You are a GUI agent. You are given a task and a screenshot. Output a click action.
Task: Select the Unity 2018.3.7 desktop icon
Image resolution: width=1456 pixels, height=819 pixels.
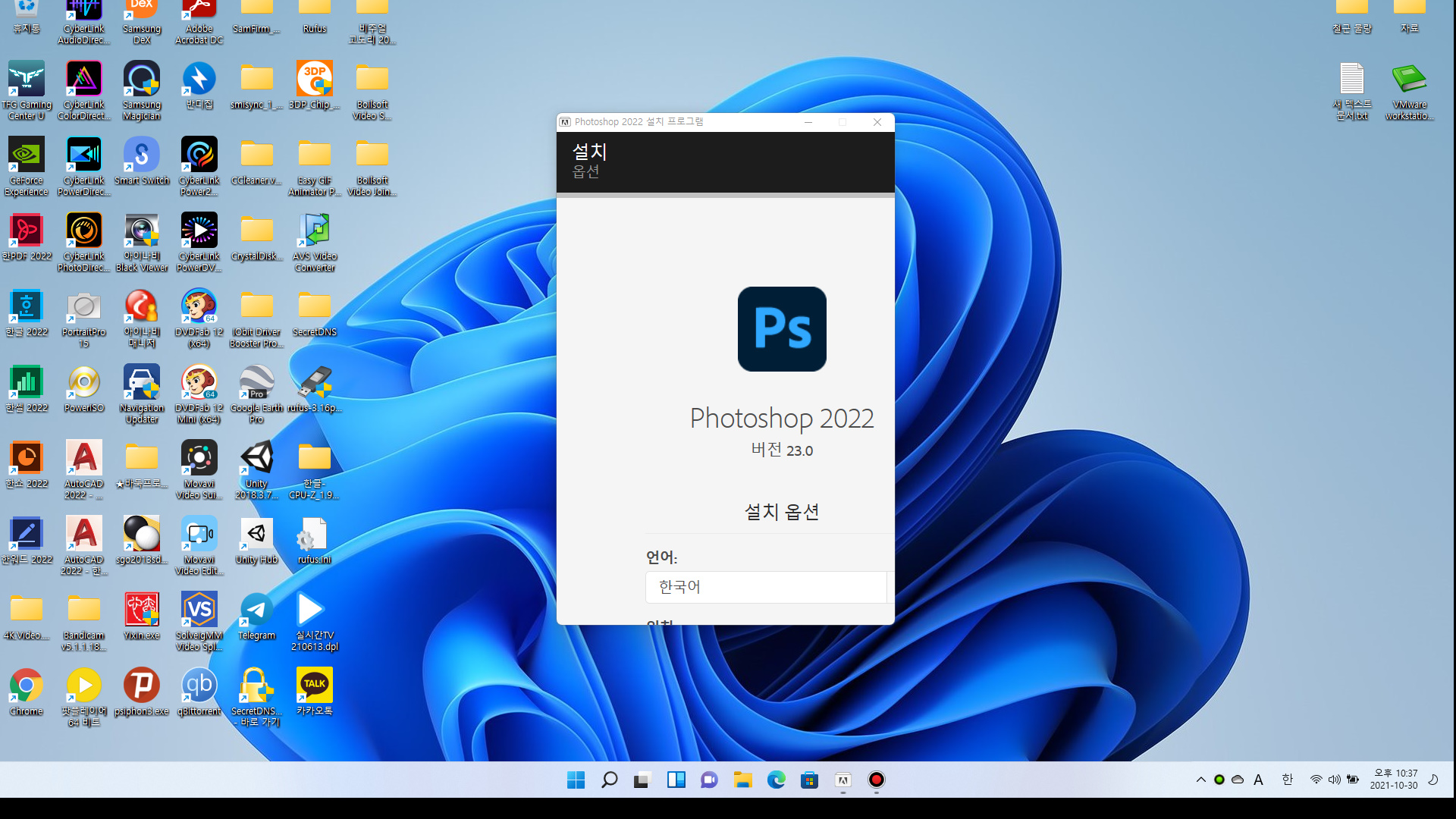(x=256, y=469)
